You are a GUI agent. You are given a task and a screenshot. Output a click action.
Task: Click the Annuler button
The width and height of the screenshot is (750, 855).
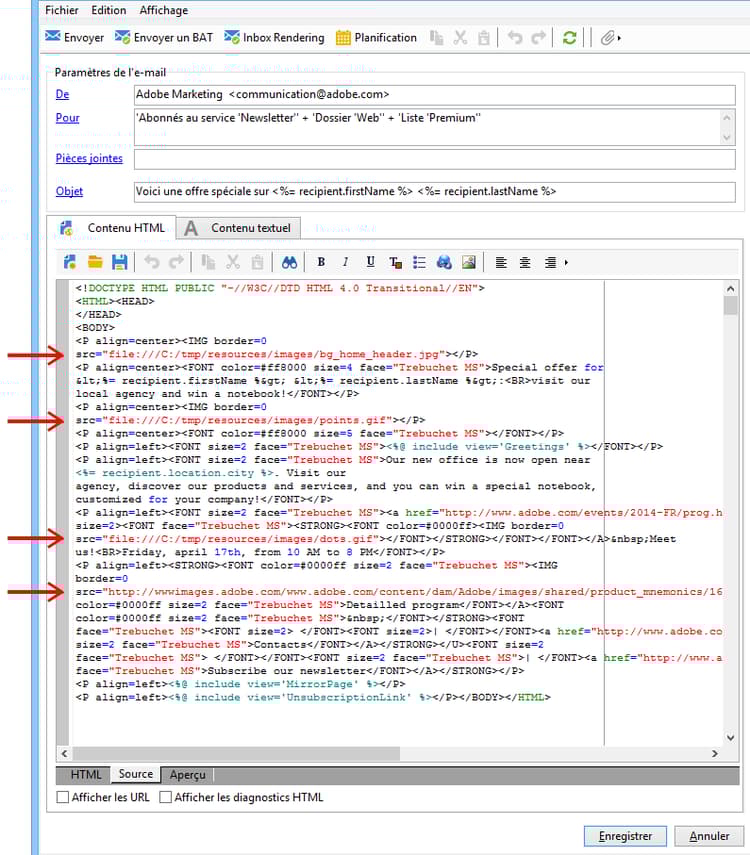pos(709,836)
